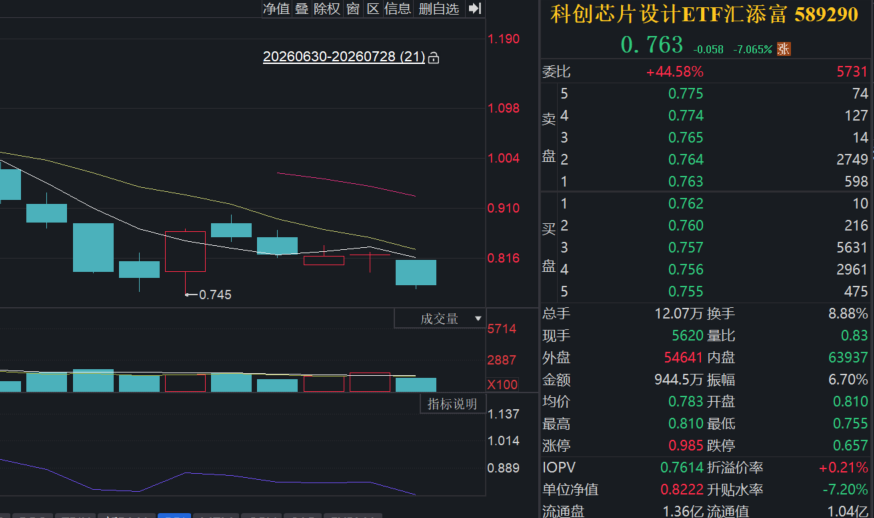The height and width of the screenshot is (518, 874).
Task: Click the 换手 turnover value 8.88%
Action: 848,313
